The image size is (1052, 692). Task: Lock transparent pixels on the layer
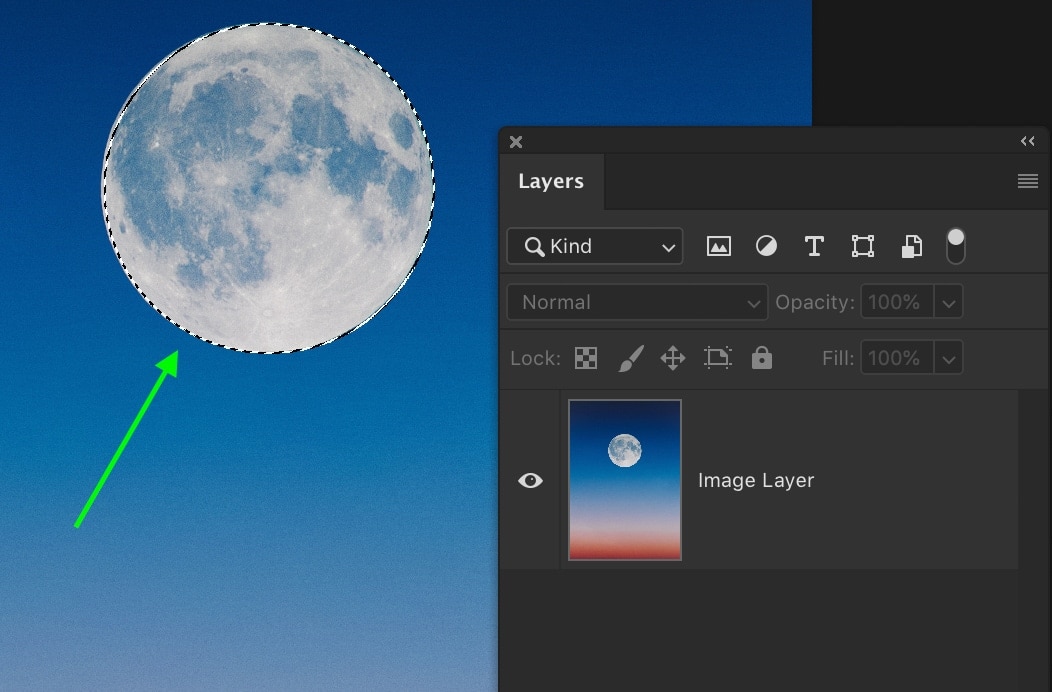point(585,357)
